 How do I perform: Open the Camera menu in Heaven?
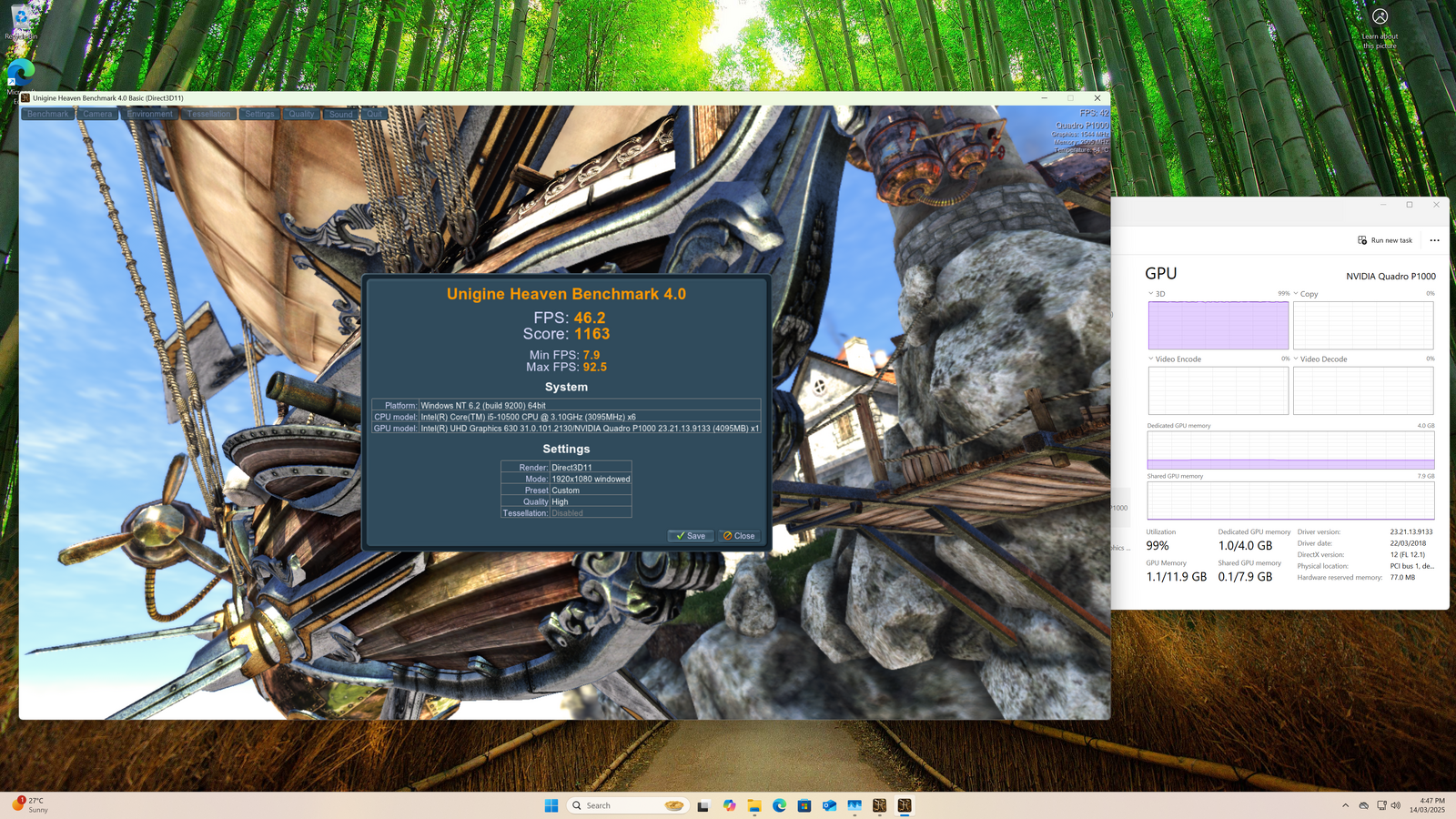coord(97,115)
